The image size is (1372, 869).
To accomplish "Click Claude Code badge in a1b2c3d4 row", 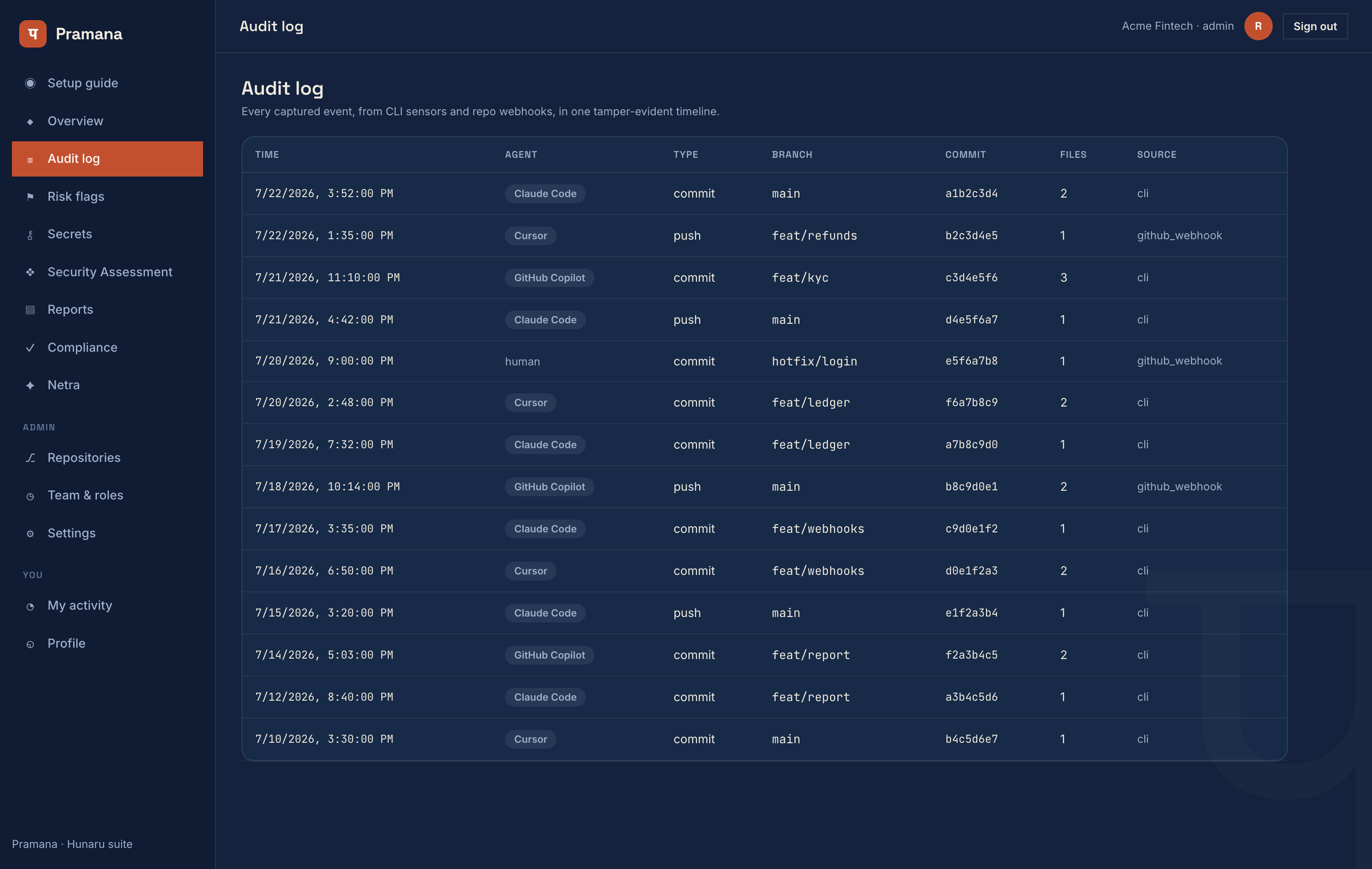I will tap(545, 194).
